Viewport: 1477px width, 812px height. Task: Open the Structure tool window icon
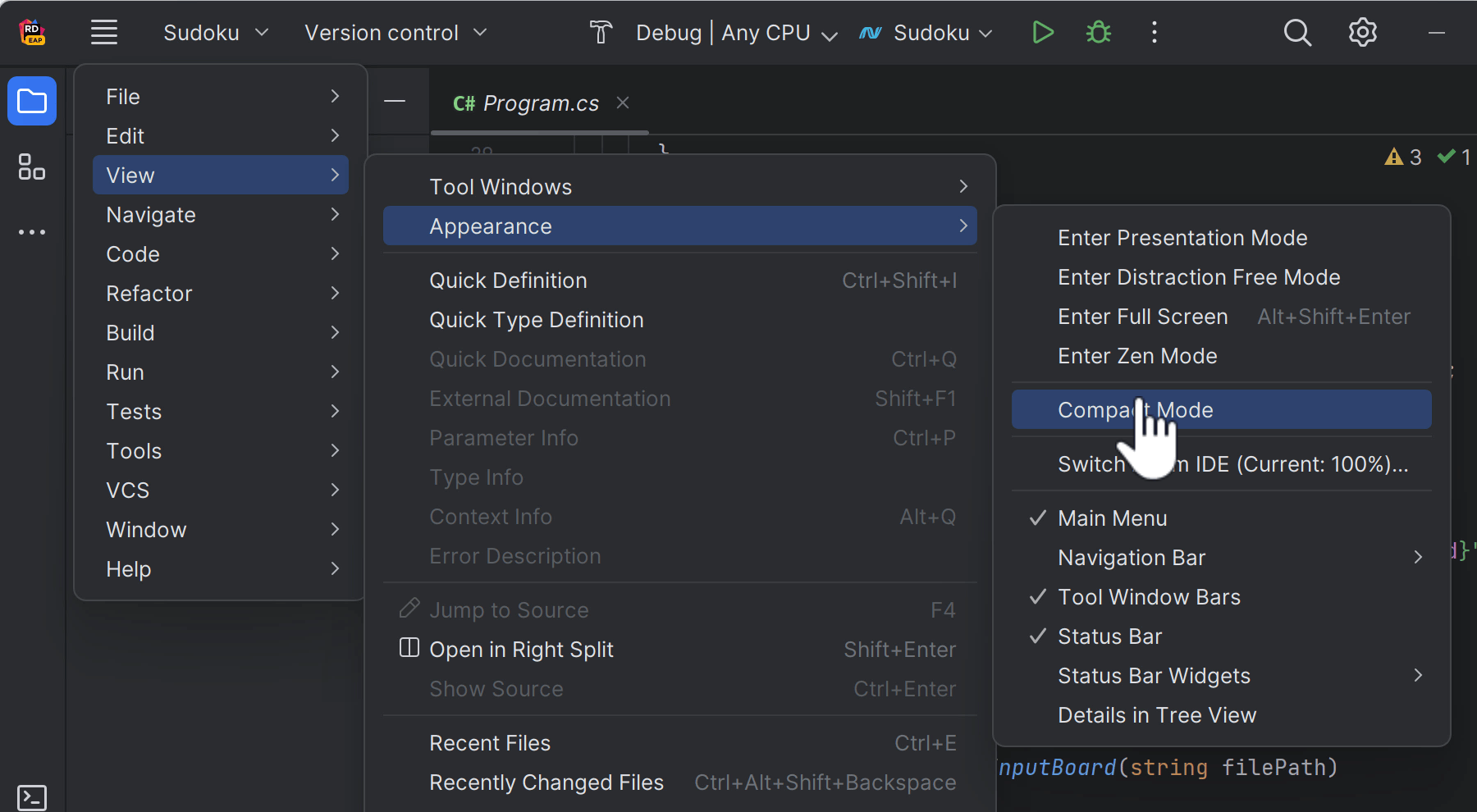[32, 167]
